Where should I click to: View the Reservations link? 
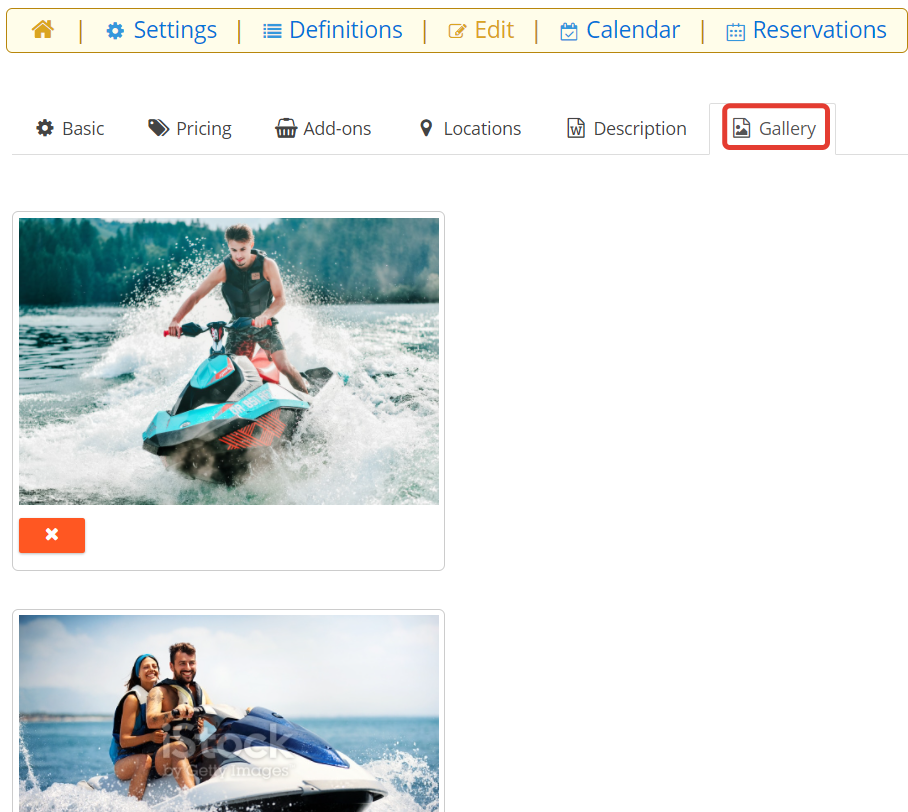click(806, 30)
